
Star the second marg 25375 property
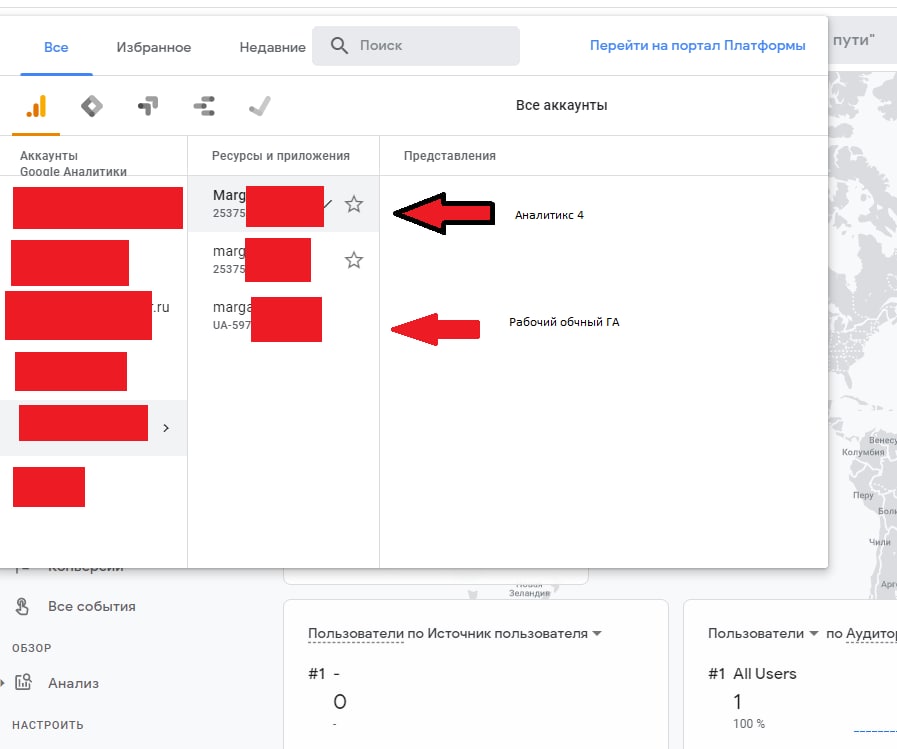coord(354,260)
